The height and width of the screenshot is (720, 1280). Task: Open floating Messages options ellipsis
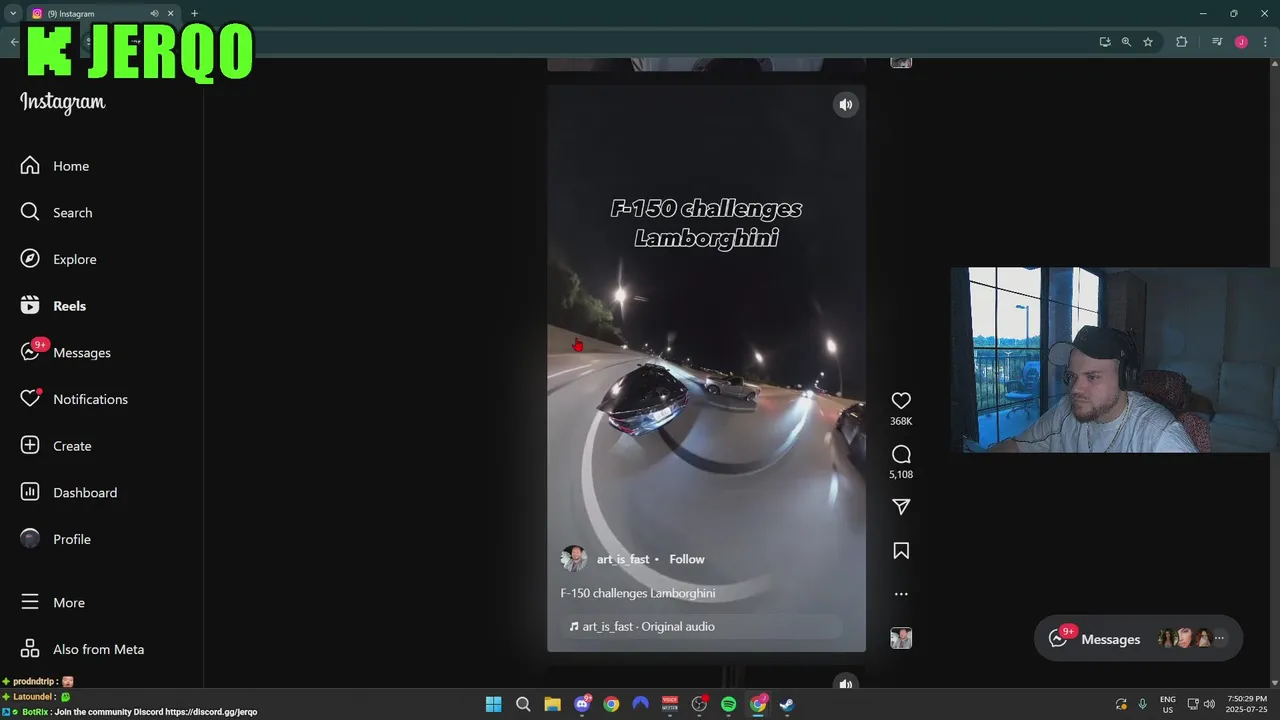point(1219,639)
